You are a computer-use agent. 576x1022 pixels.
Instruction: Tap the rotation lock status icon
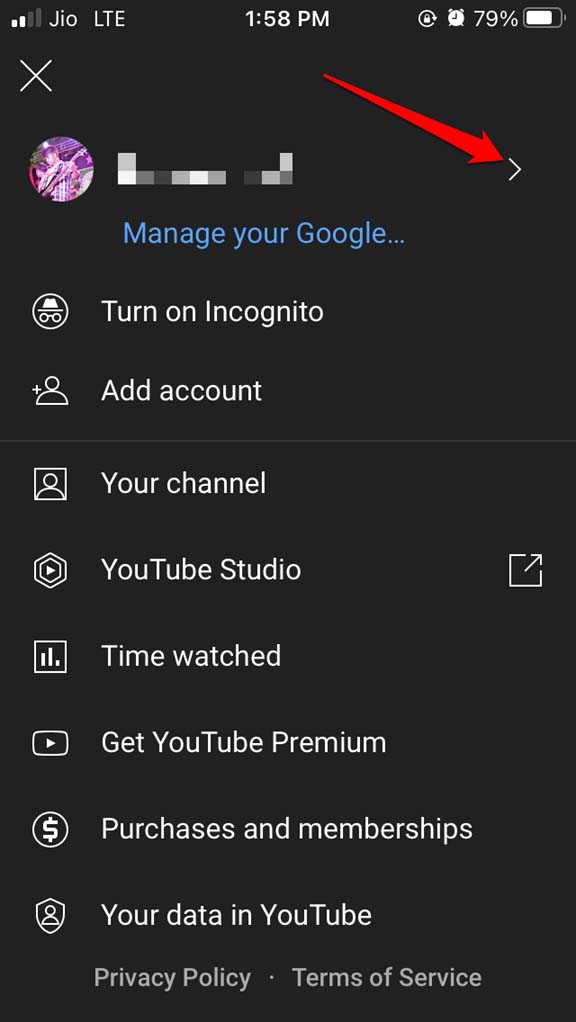point(427,19)
